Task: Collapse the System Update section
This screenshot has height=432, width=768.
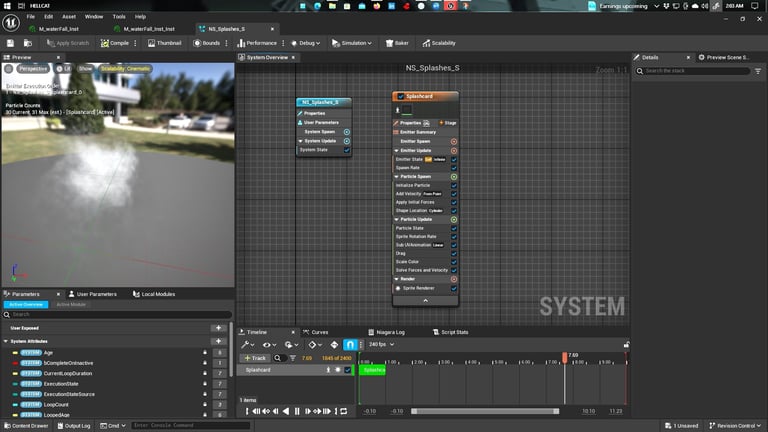Action: 300,141
